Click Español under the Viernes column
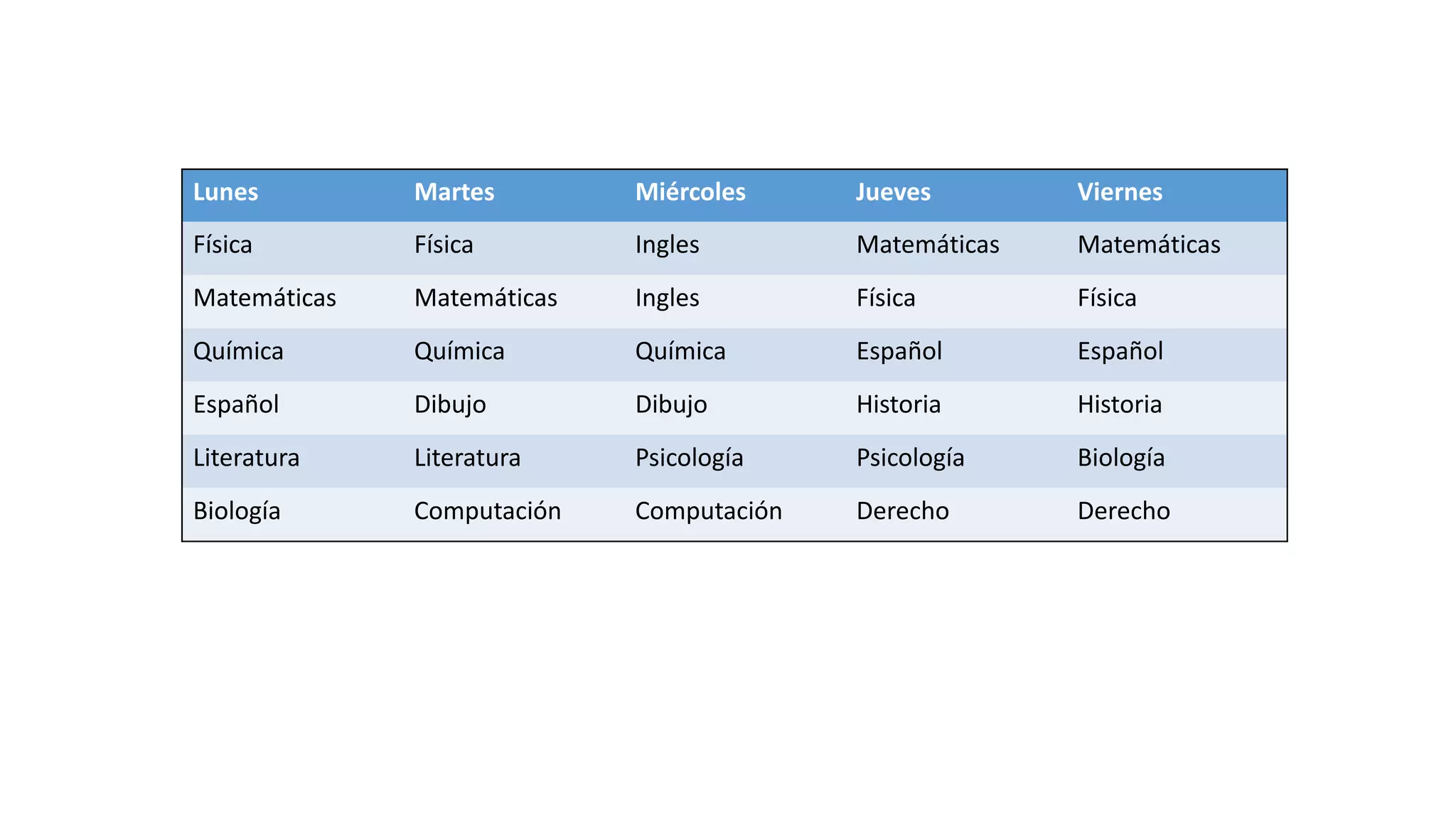 click(1120, 351)
